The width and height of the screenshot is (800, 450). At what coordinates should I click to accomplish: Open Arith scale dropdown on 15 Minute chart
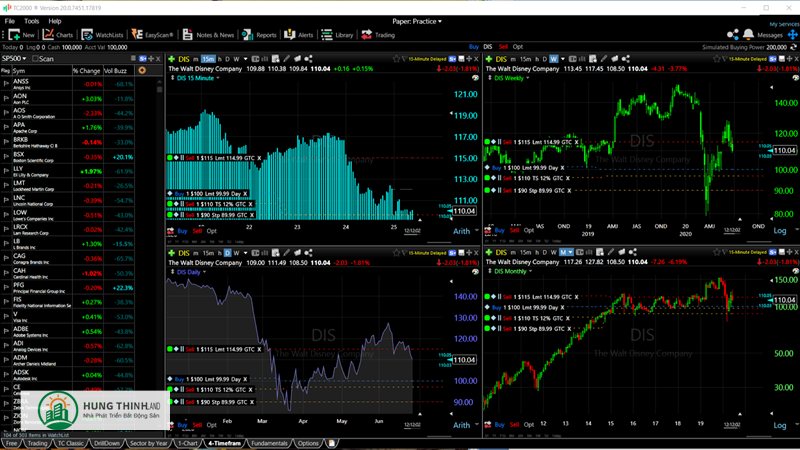pyautogui.click(x=466, y=231)
